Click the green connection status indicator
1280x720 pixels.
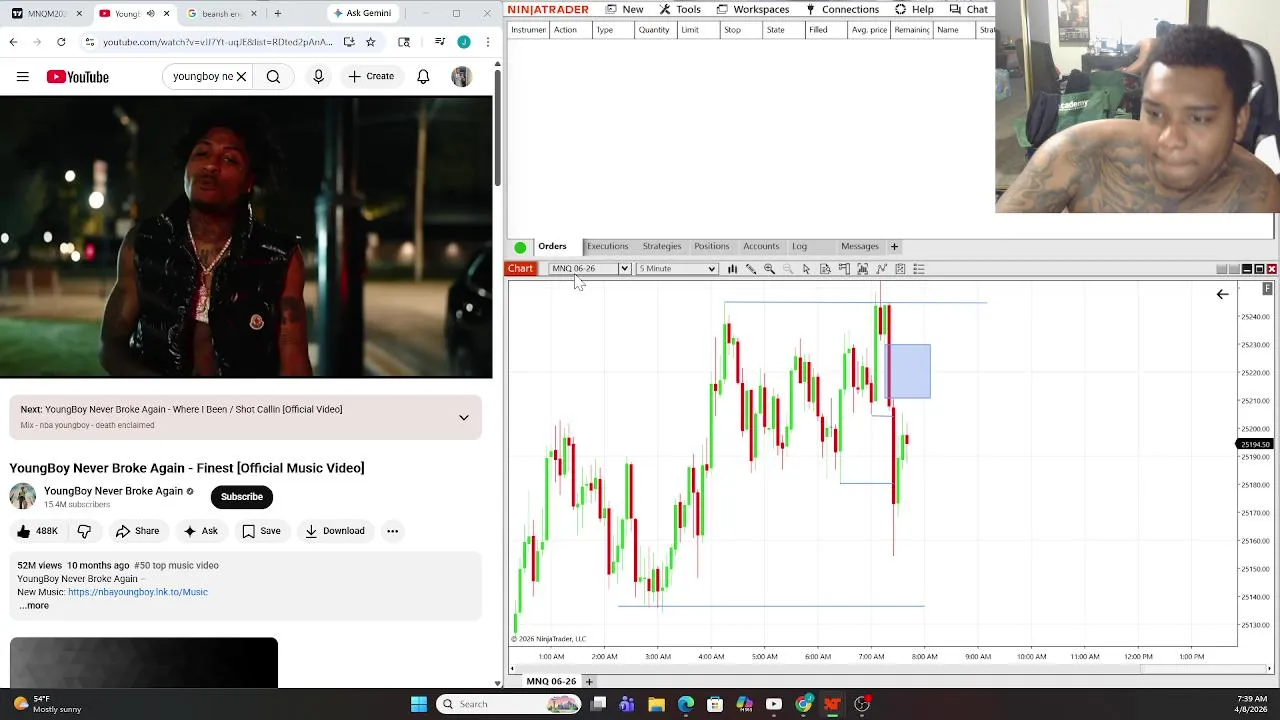(520, 247)
